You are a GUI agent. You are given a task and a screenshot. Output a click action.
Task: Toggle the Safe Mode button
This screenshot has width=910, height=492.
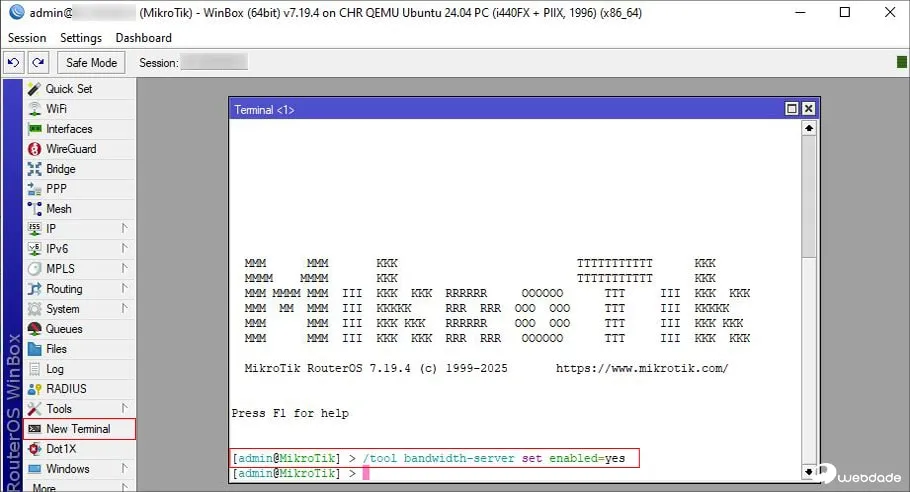[x=91, y=63]
